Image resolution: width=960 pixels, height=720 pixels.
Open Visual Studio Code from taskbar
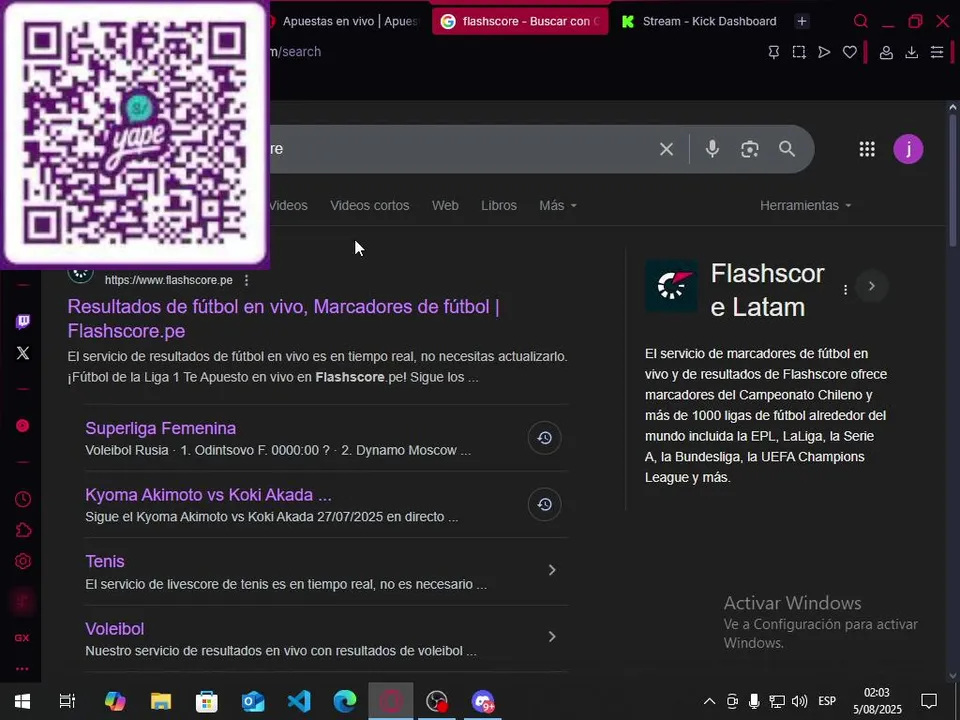click(299, 702)
